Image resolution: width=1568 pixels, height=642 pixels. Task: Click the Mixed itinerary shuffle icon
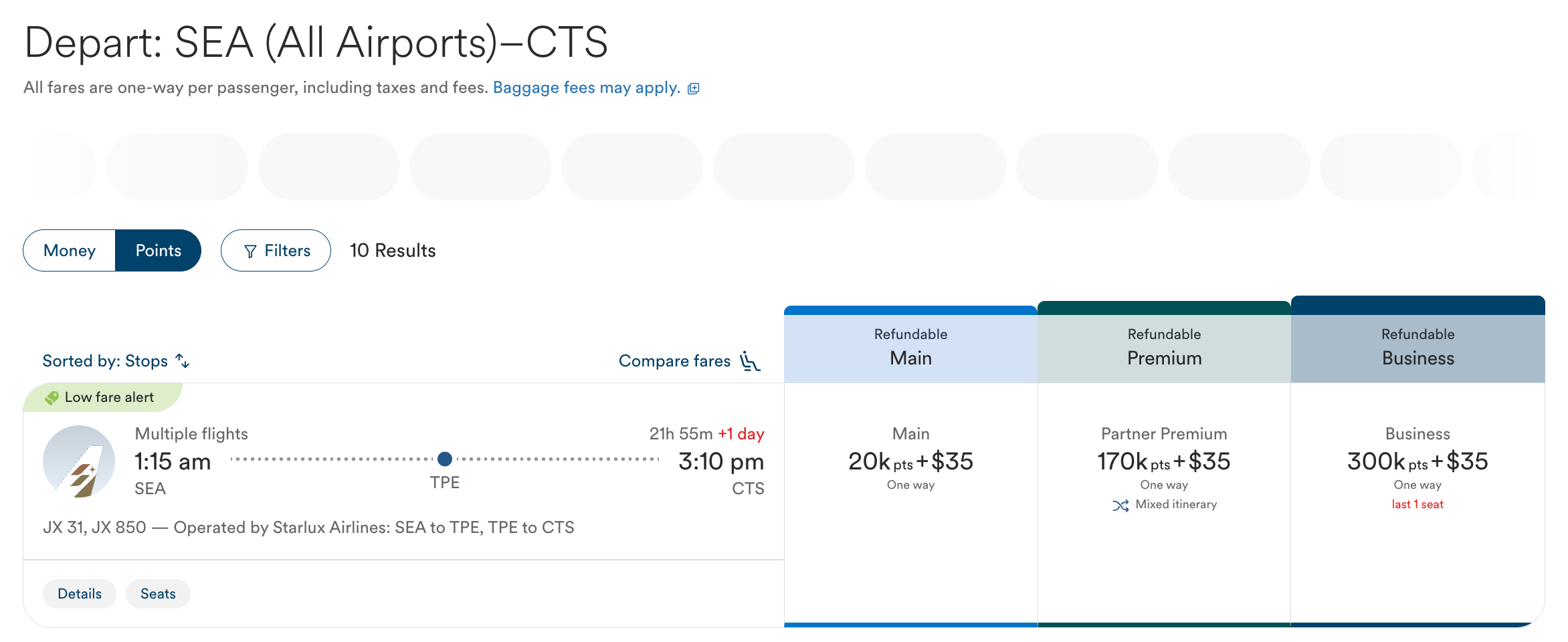click(1120, 505)
